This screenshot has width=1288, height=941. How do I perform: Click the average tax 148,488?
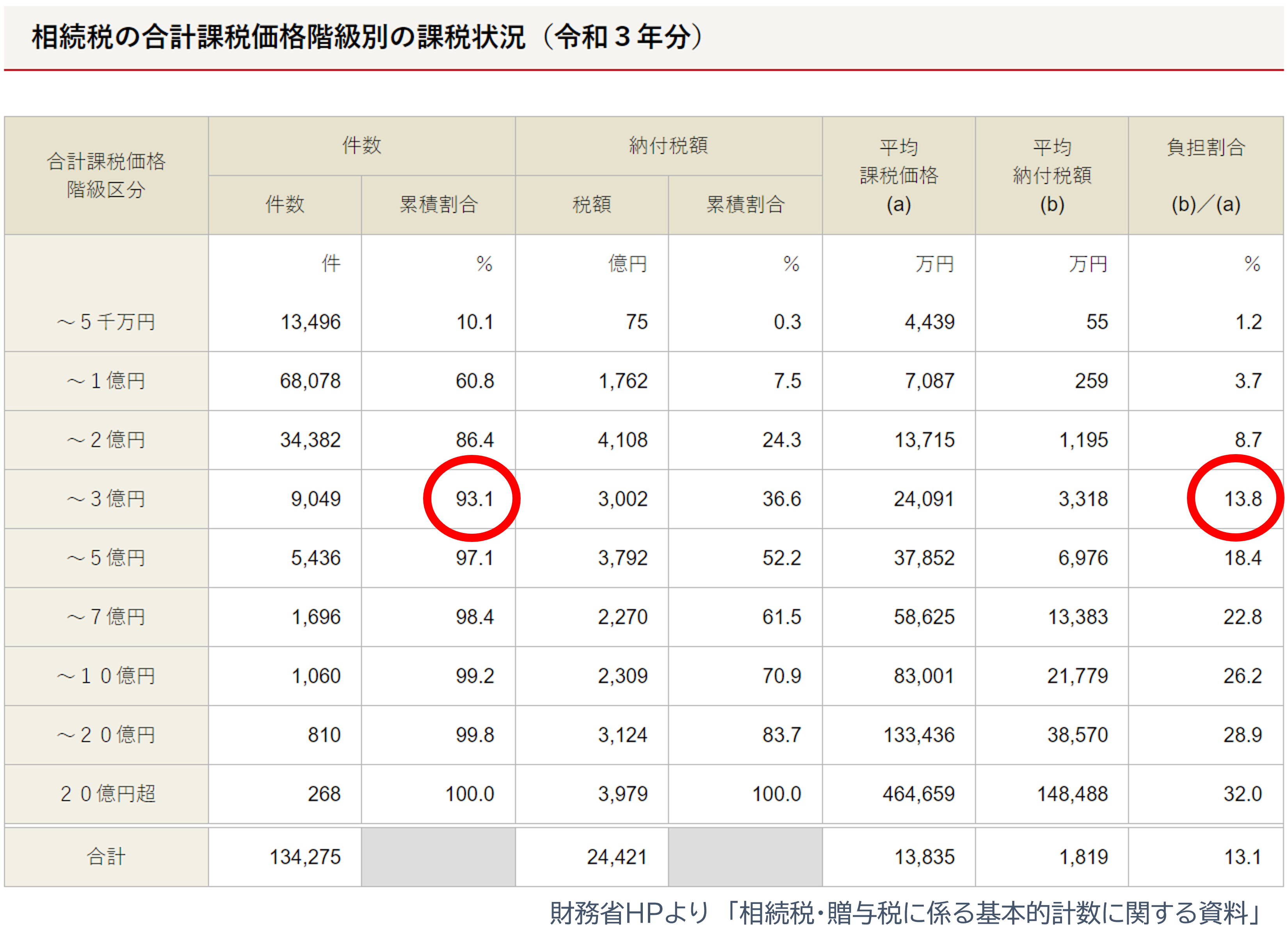[x=1073, y=794]
